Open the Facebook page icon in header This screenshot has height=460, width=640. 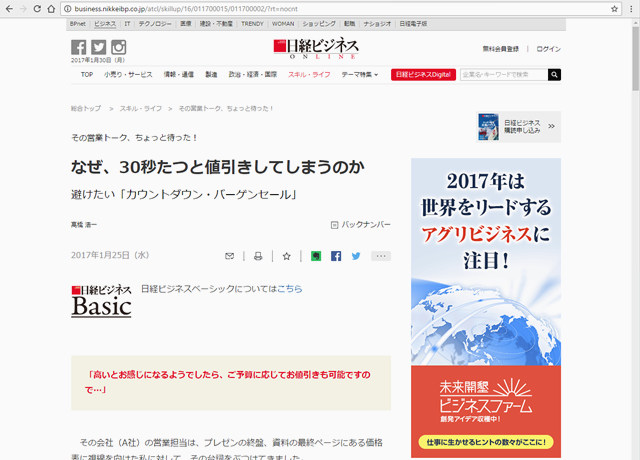coord(79,47)
